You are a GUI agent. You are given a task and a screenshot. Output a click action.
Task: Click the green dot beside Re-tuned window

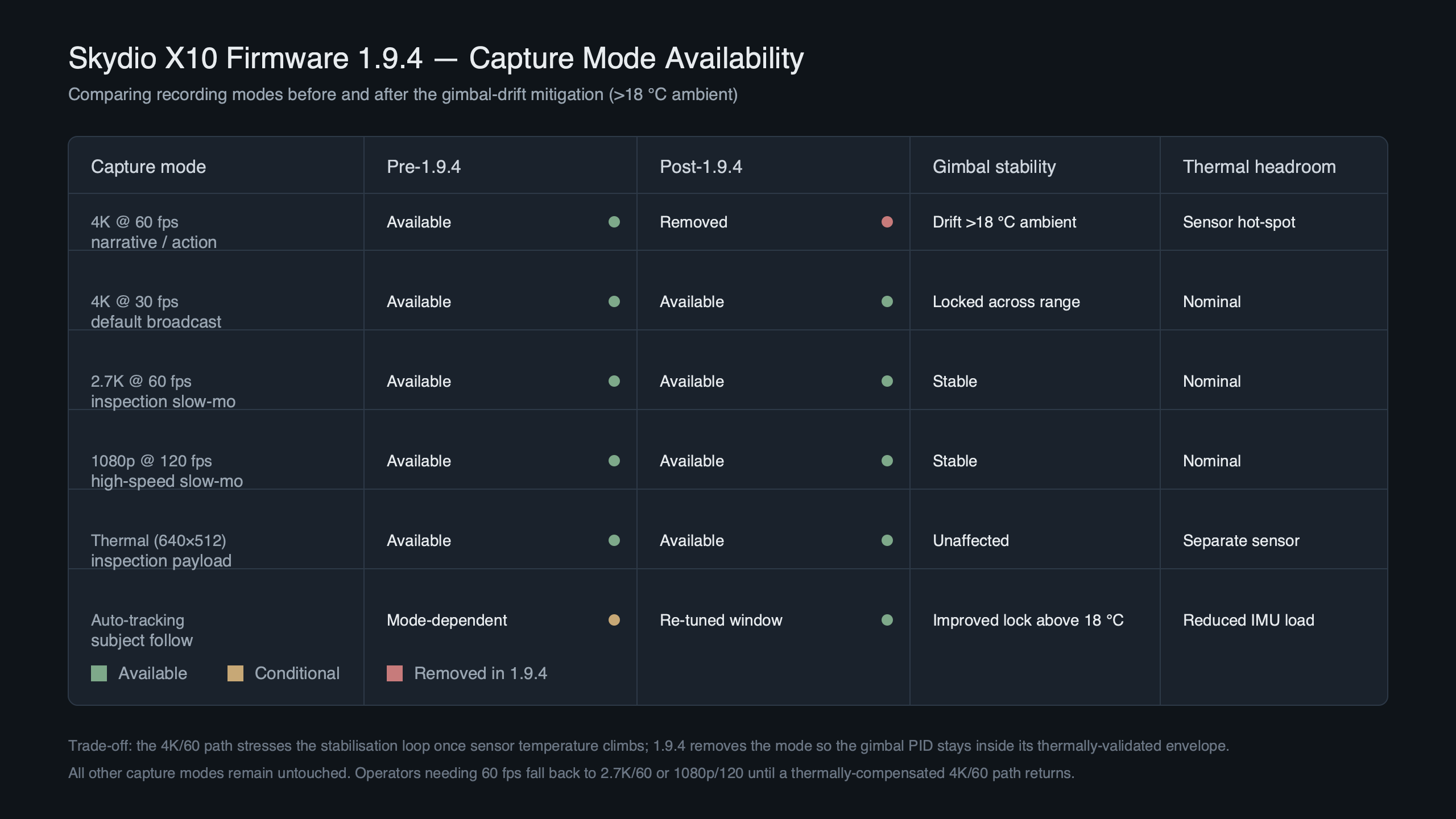[x=887, y=620]
